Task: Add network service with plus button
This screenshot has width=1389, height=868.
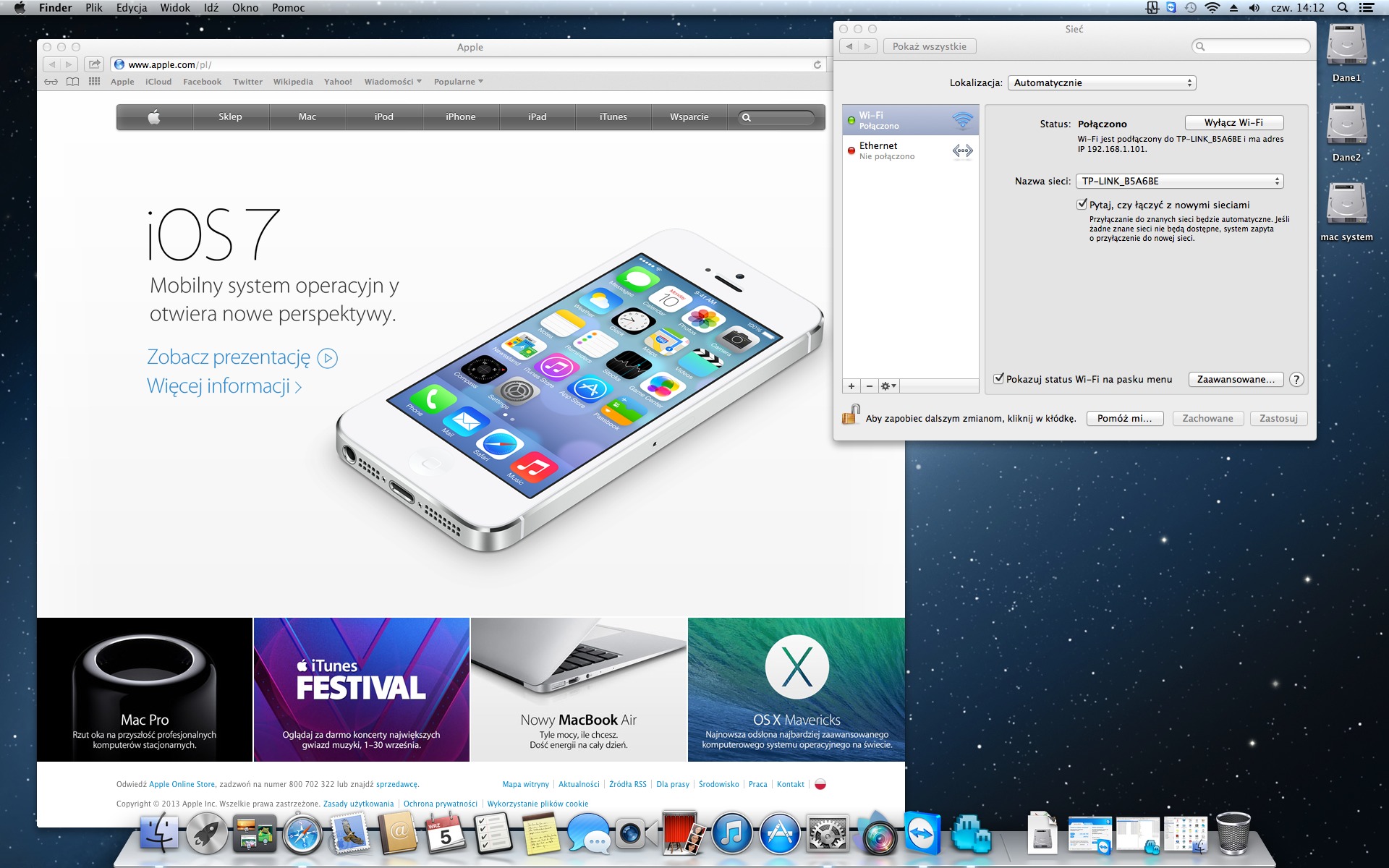Action: (851, 386)
